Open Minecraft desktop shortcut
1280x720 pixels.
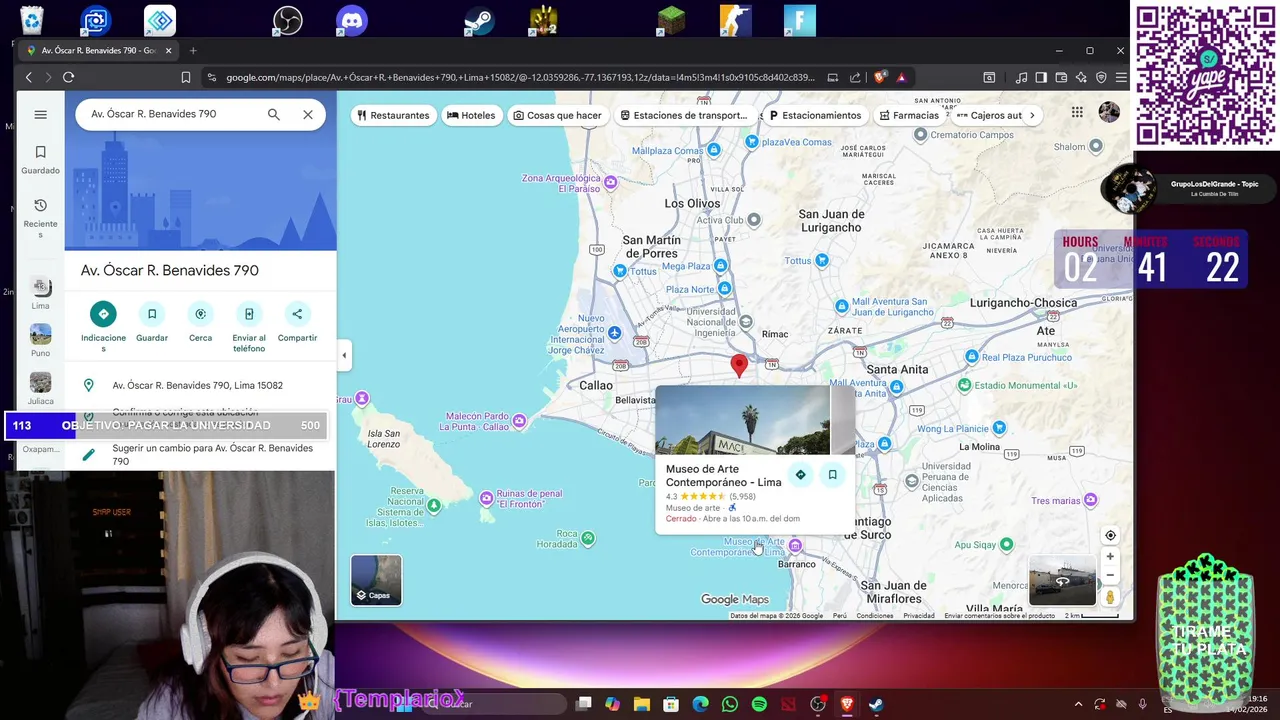672,20
